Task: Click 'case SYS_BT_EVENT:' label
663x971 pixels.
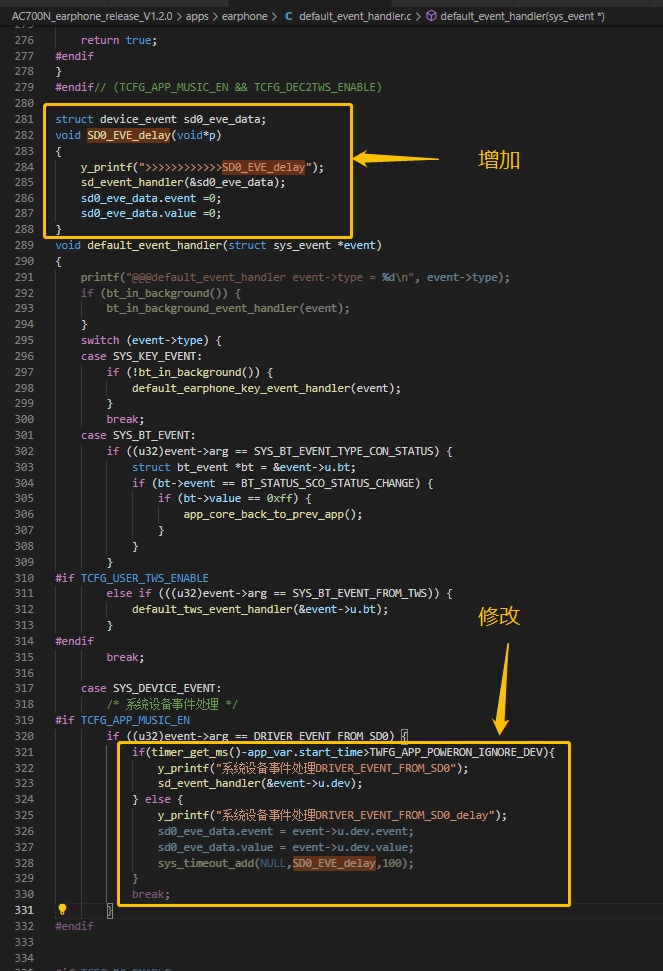Action: tap(138, 435)
